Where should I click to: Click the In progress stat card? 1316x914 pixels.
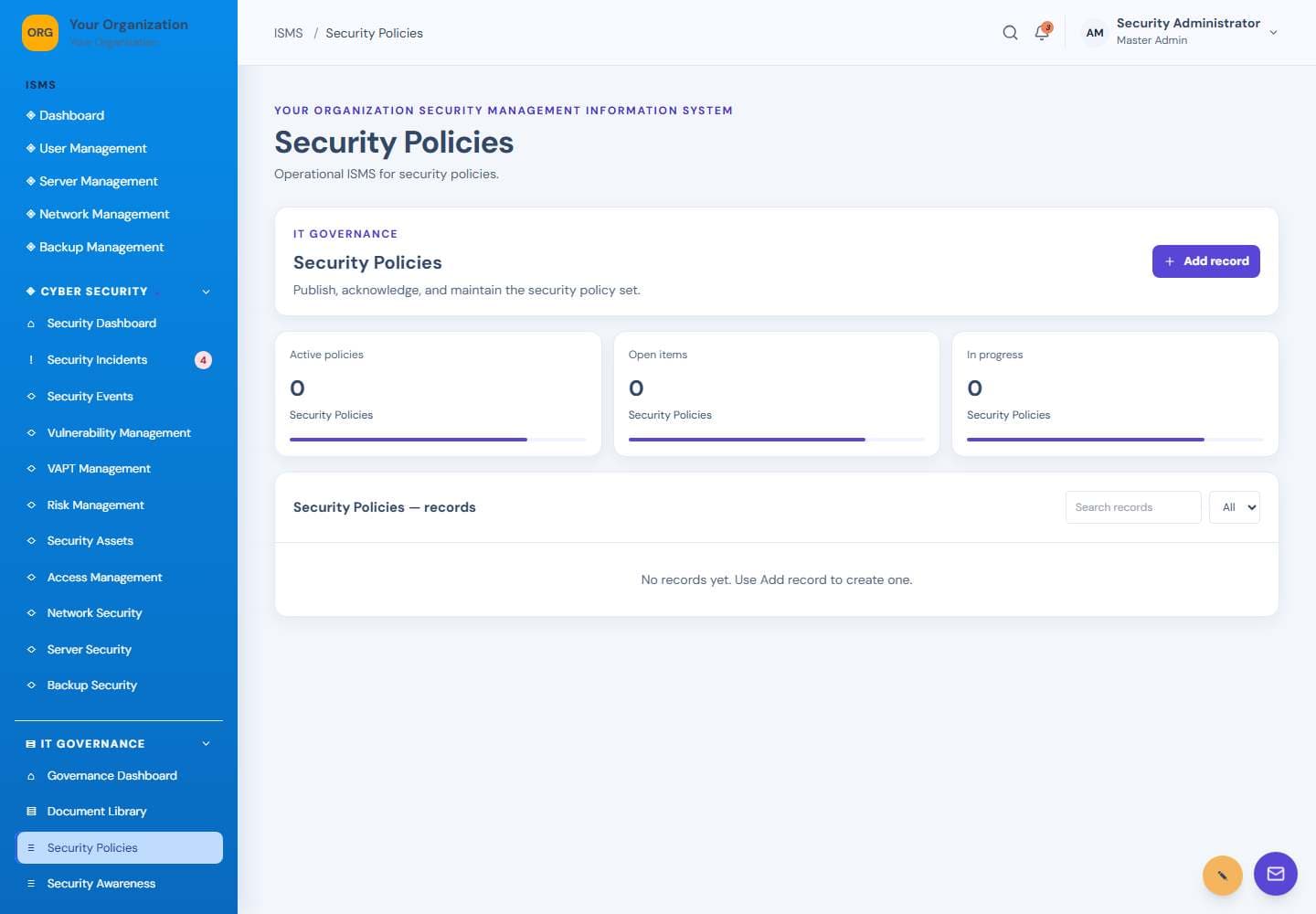(x=1115, y=394)
